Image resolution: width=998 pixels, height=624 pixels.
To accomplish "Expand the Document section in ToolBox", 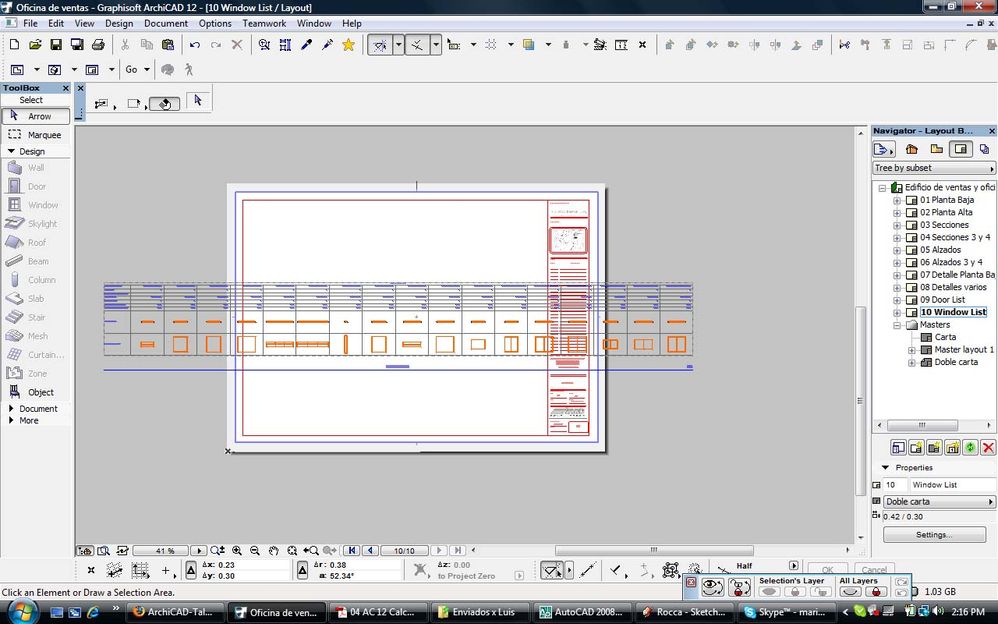I will (x=11, y=409).
